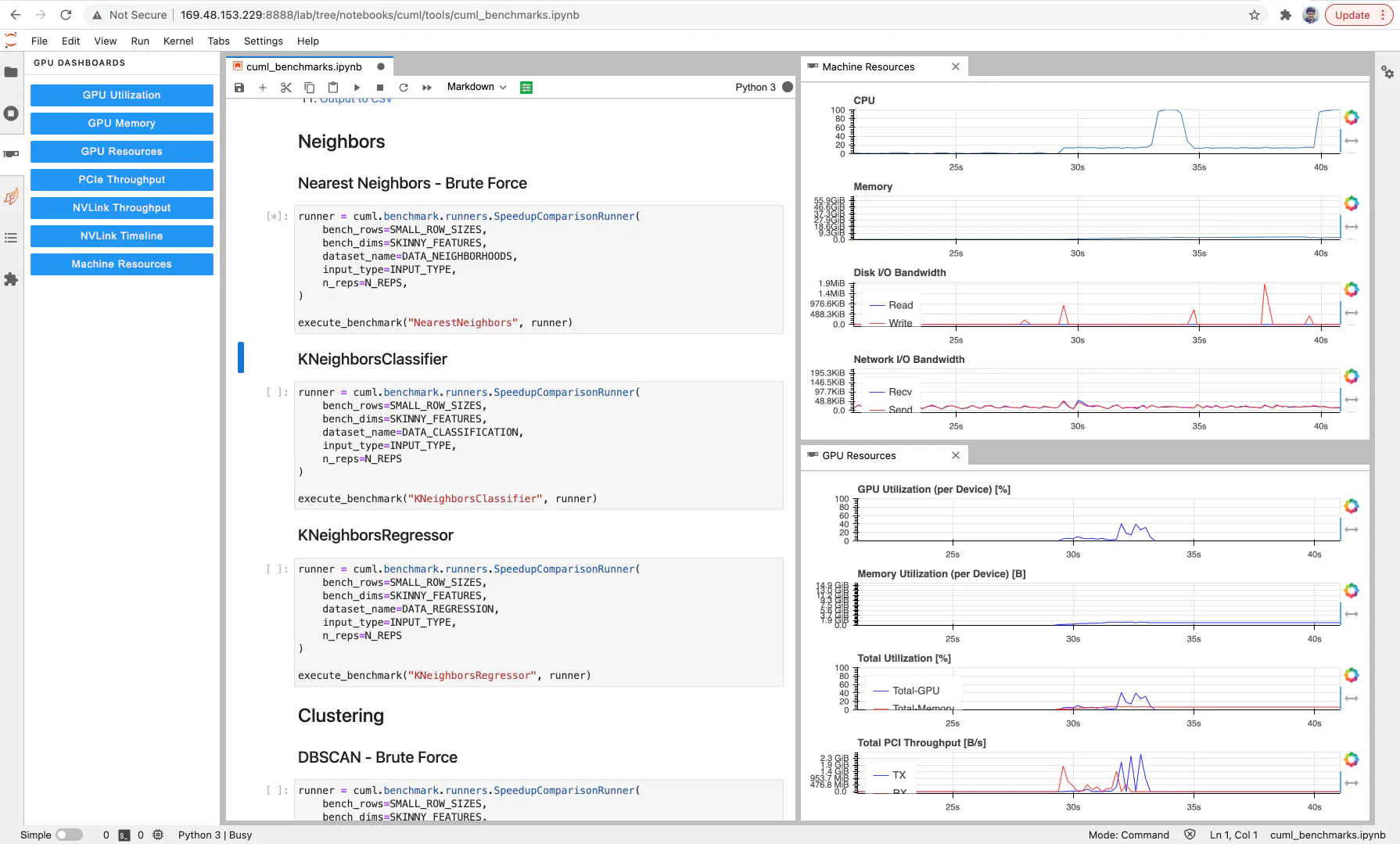Open the extension manager puzzle icon

pyautogui.click(x=11, y=279)
